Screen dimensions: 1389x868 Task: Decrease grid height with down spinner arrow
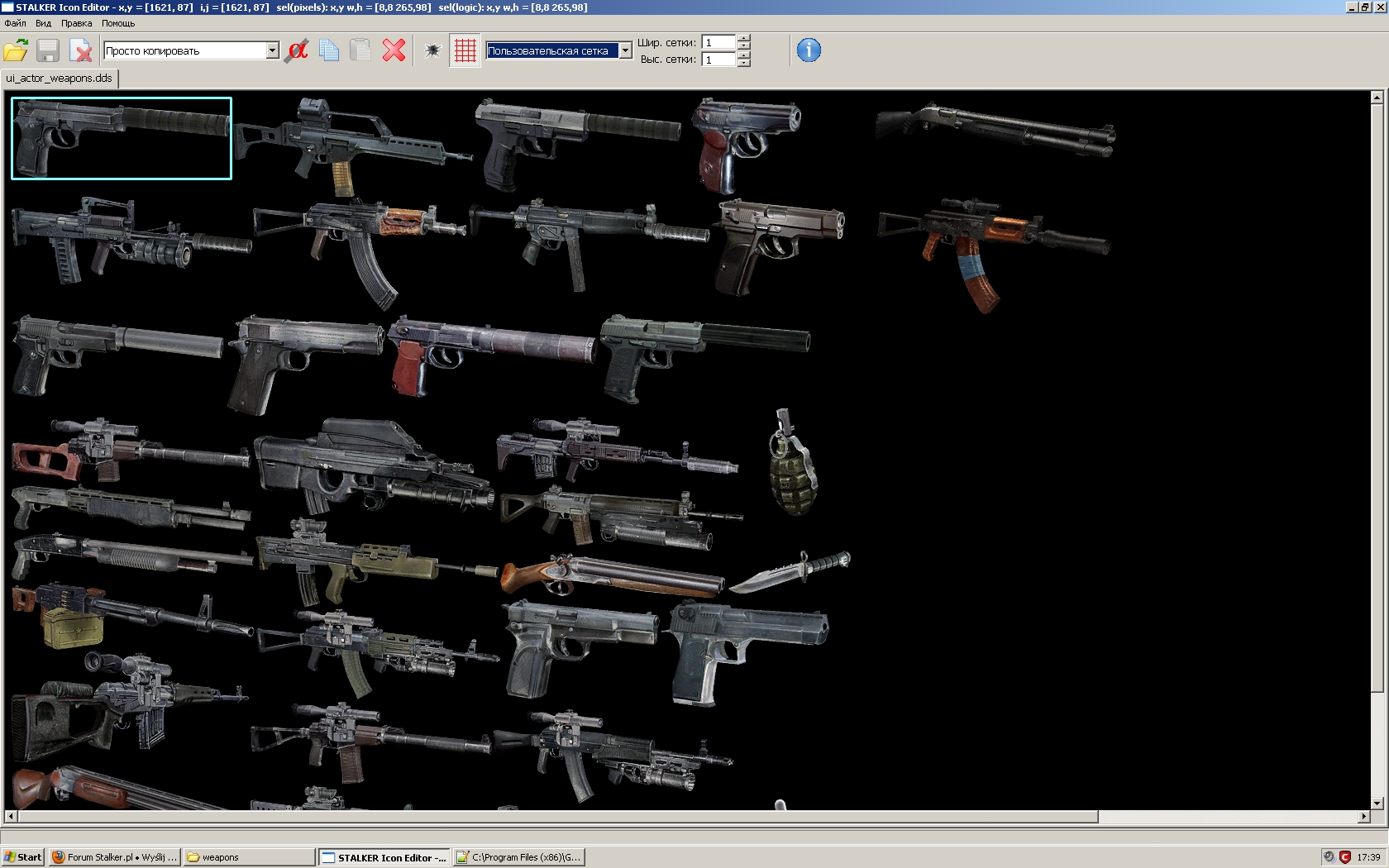[x=744, y=64]
